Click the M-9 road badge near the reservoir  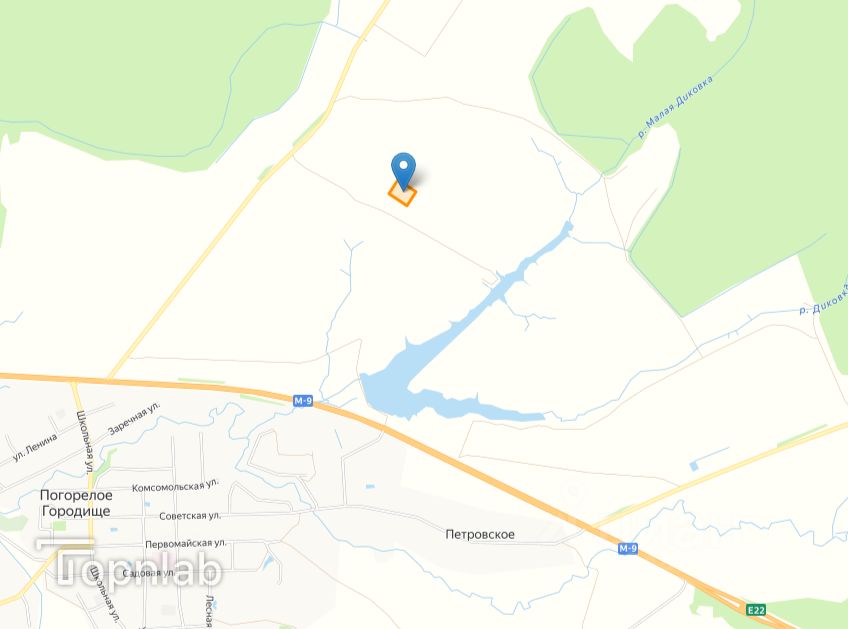303,401
